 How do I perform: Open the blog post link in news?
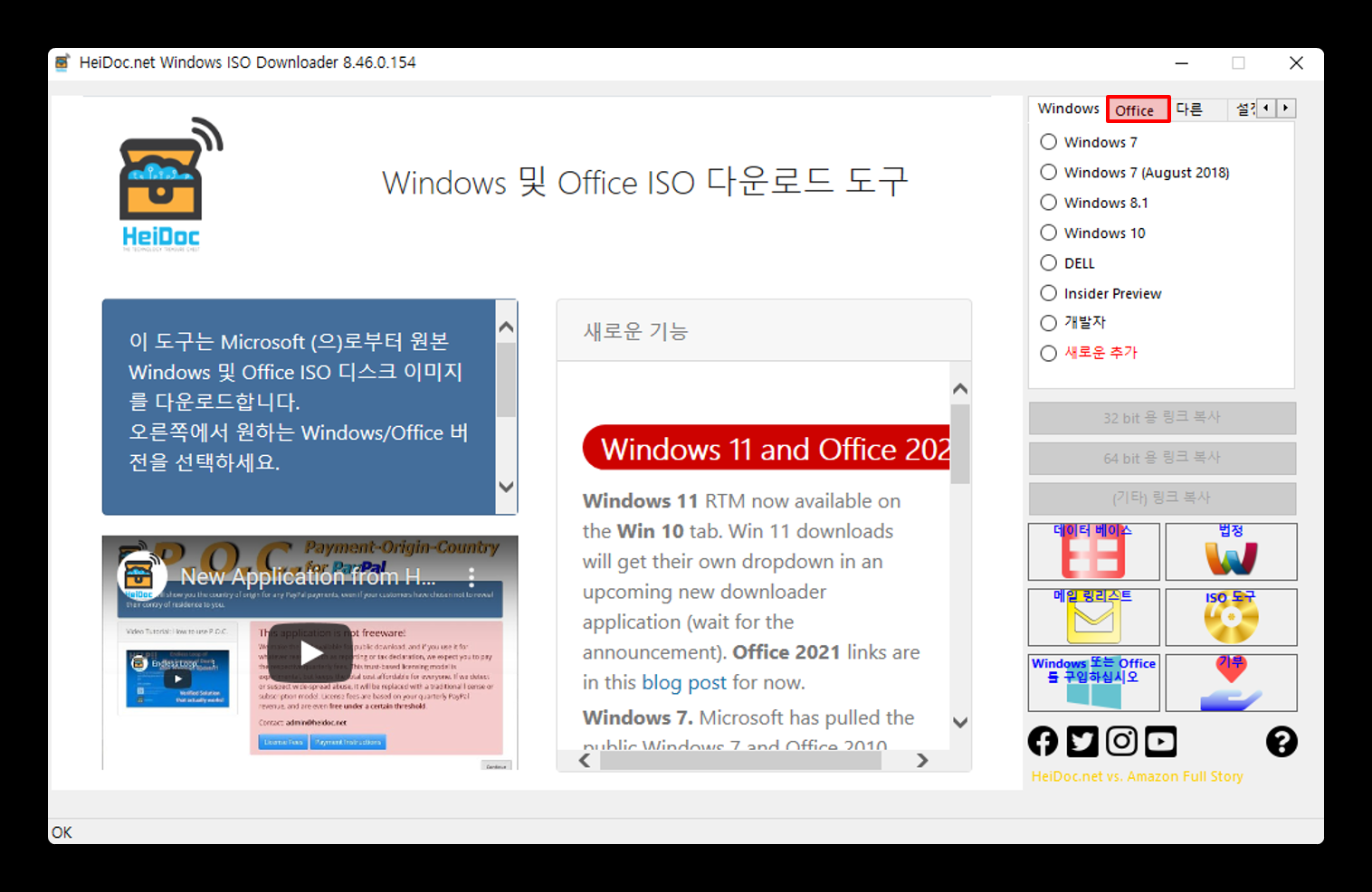click(x=683, y=682)
